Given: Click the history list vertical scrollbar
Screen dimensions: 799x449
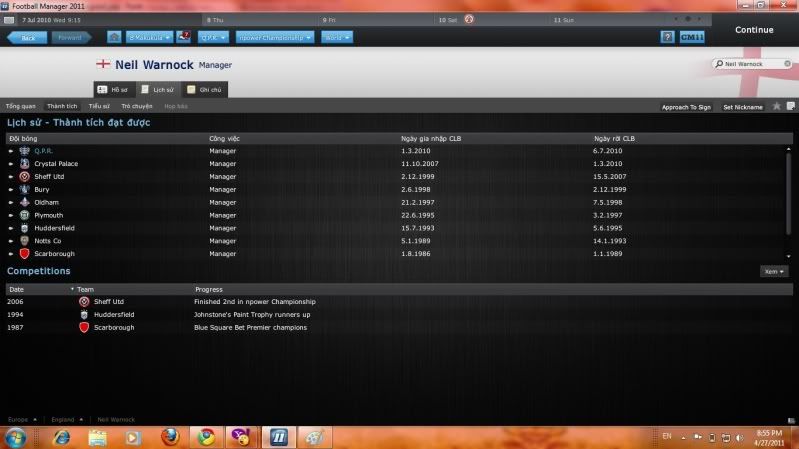Looking at the screenshot, I should pos(788,194).
